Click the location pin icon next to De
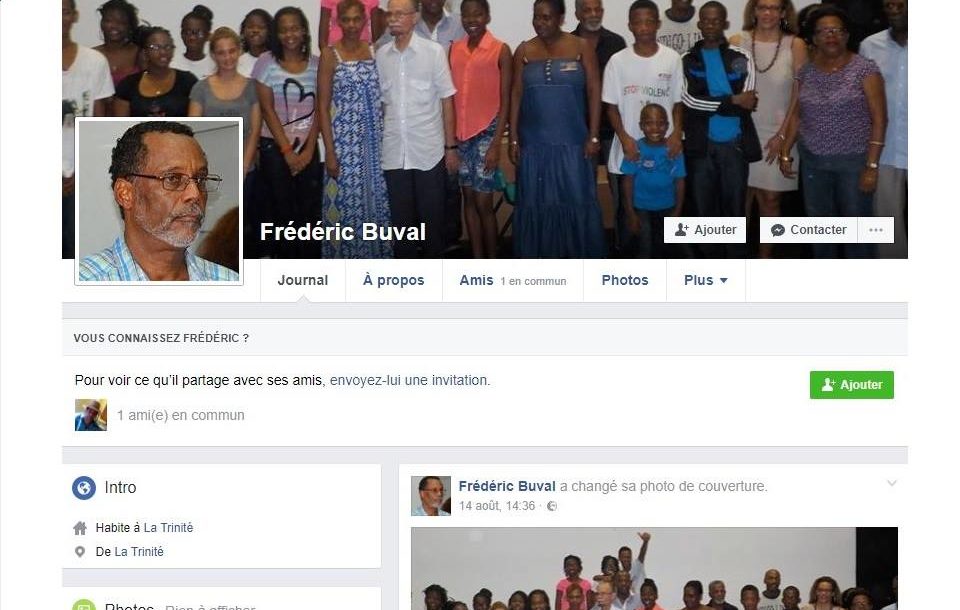The image size is (960, 610). tap(80, 552)
